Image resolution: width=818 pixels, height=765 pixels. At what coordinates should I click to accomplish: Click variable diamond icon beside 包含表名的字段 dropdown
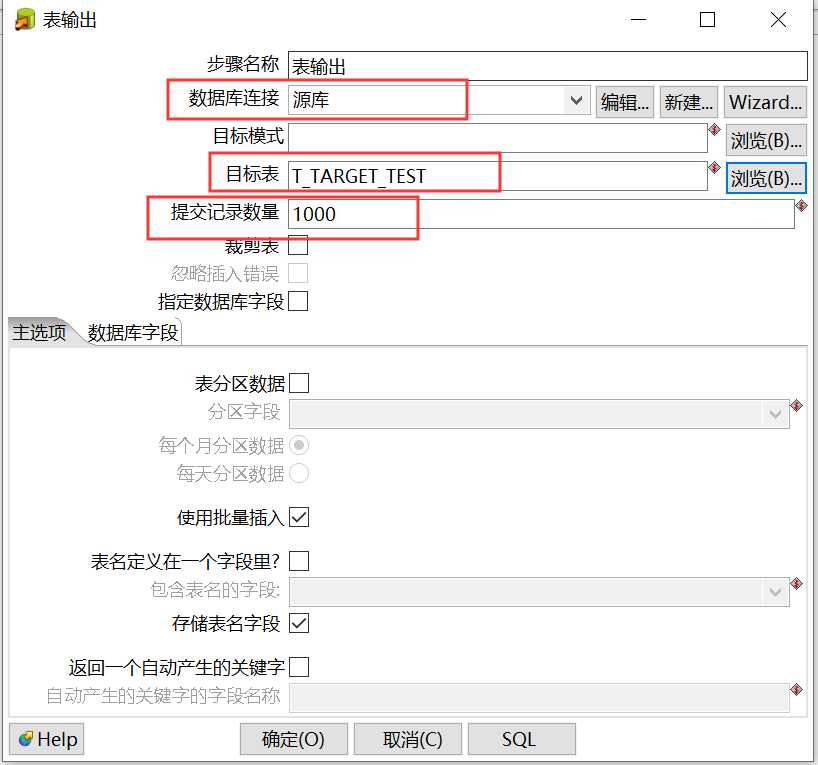point(796,583)
